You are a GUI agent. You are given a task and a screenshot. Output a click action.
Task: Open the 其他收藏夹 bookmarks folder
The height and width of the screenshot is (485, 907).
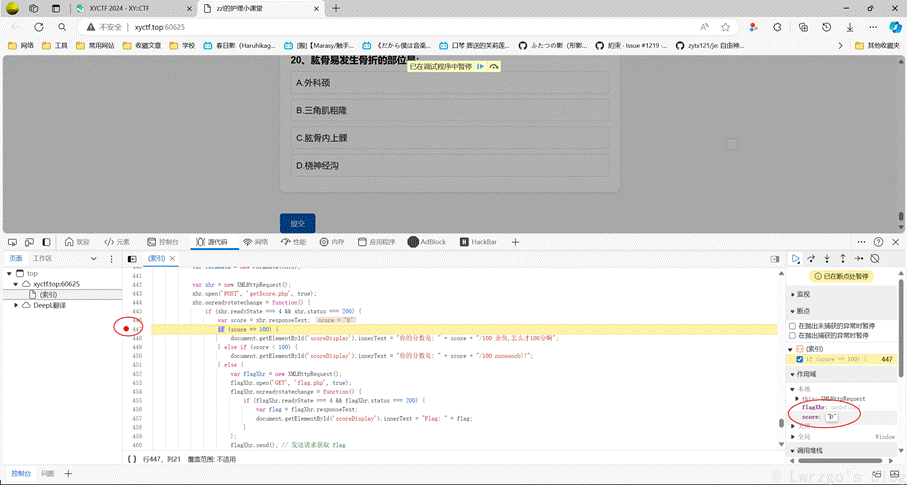(x=877, y=45)
